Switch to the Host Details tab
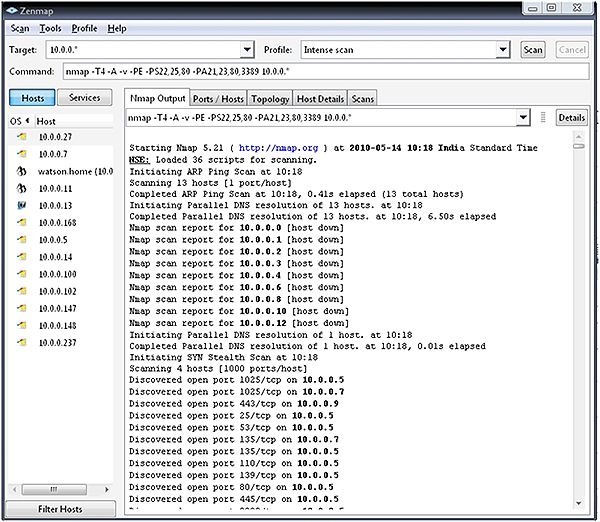The height and width of the screenshot is (522, 600). point(320,99)
